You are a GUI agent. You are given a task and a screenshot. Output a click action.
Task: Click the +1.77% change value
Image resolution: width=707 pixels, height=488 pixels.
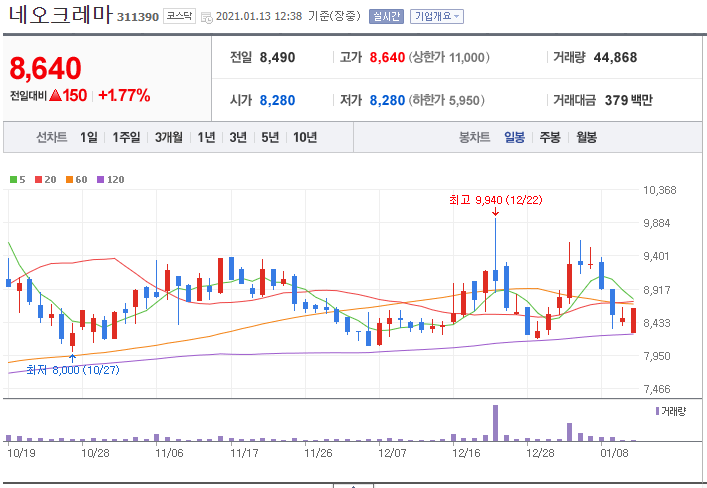click(124, 95)
